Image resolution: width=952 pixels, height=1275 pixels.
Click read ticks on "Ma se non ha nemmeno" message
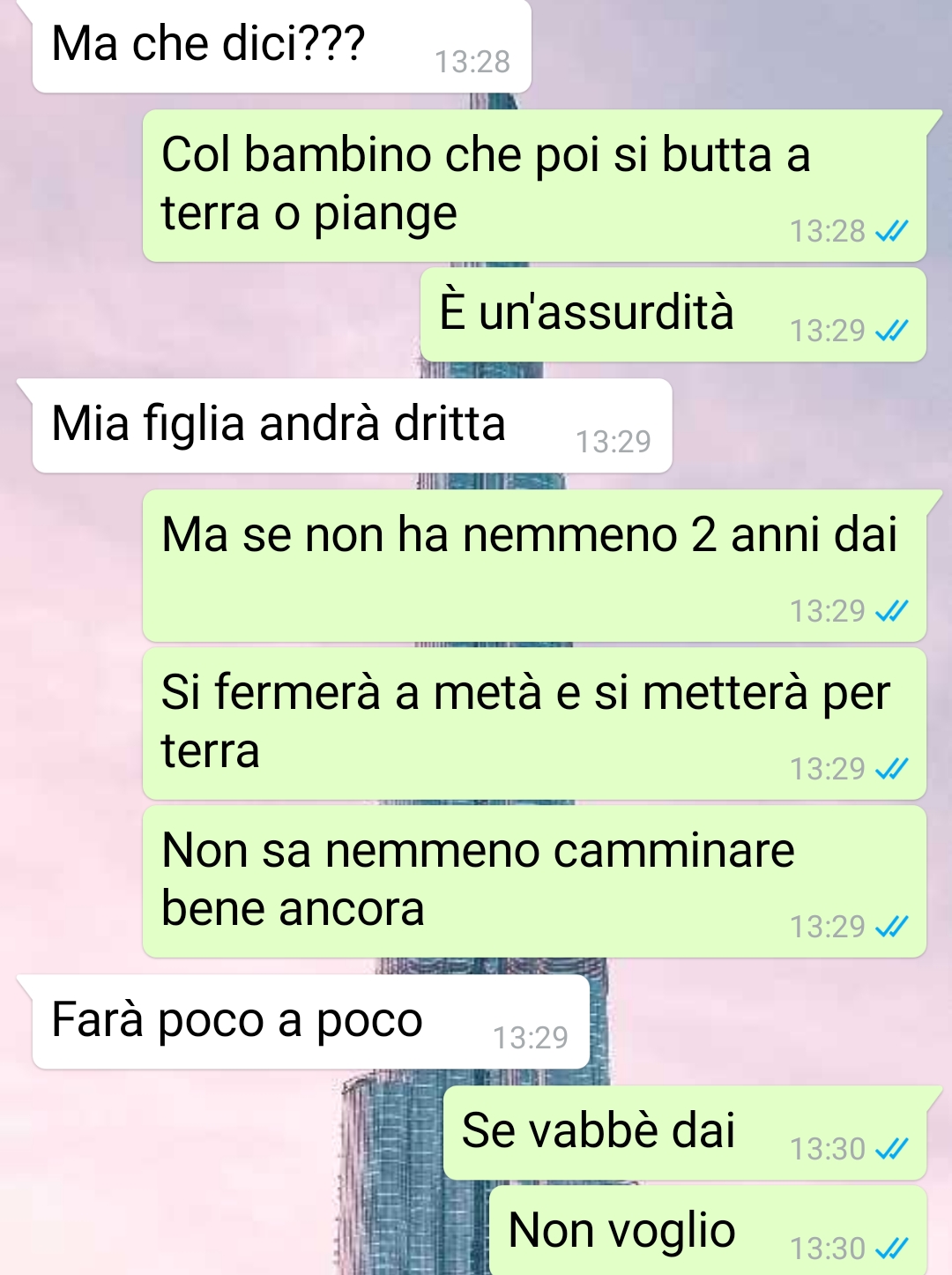click(891, 611)
